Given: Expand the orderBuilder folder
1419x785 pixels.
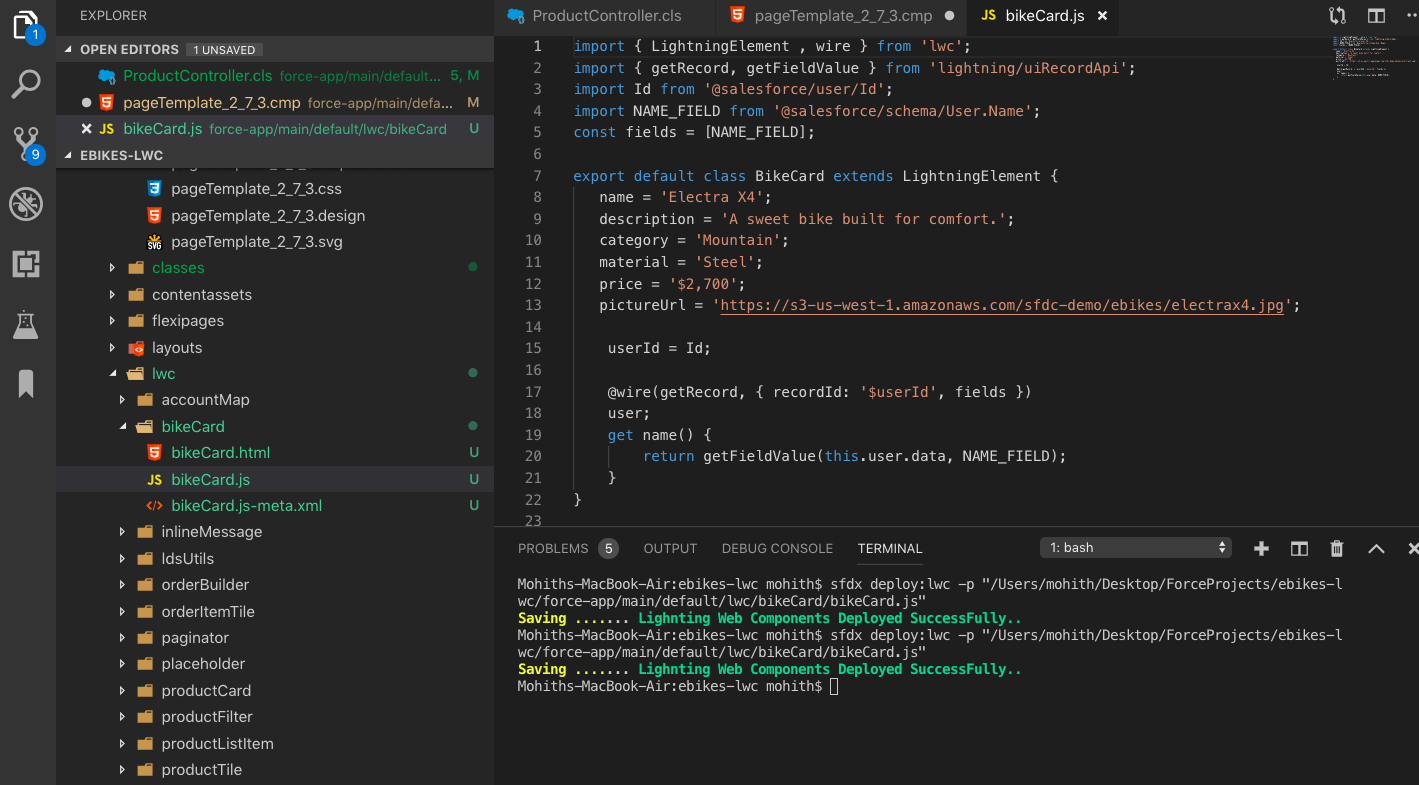Looking at the screenshot, I should (x=123, y=585).
